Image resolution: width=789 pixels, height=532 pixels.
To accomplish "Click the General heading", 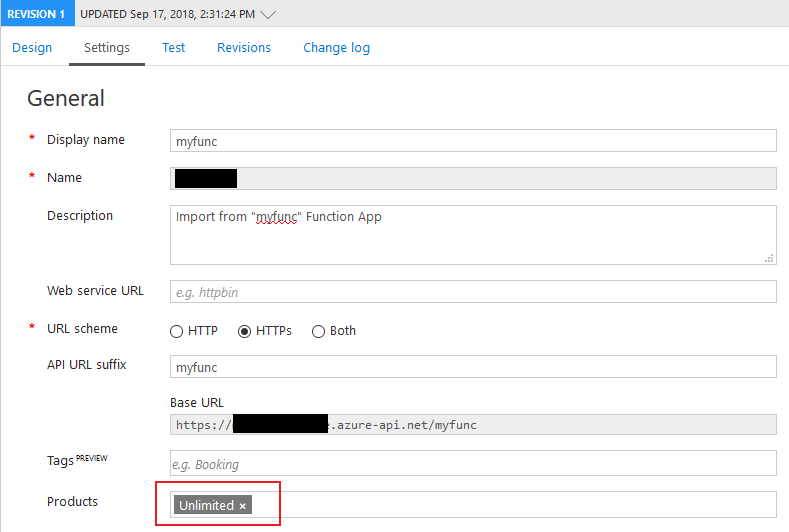I will coord(66,98).
